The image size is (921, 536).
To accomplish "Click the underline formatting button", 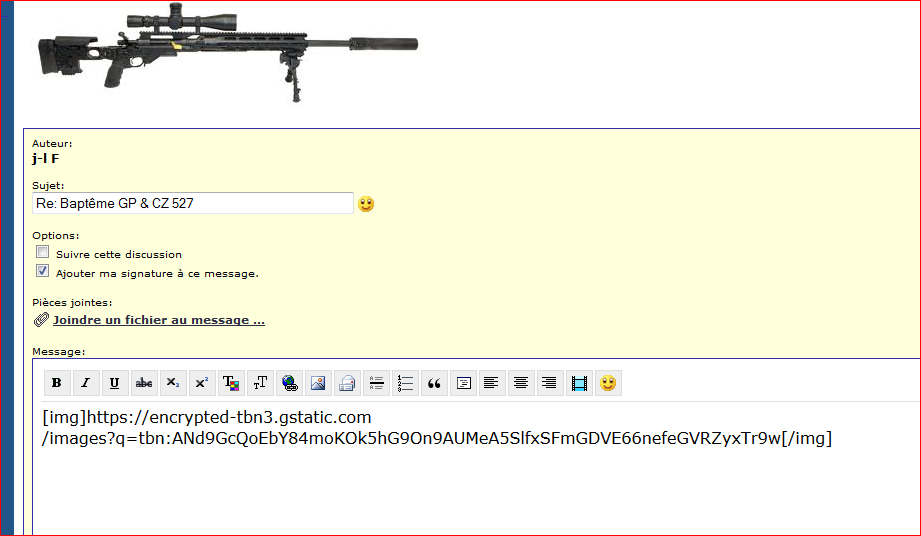I will 114,383.
